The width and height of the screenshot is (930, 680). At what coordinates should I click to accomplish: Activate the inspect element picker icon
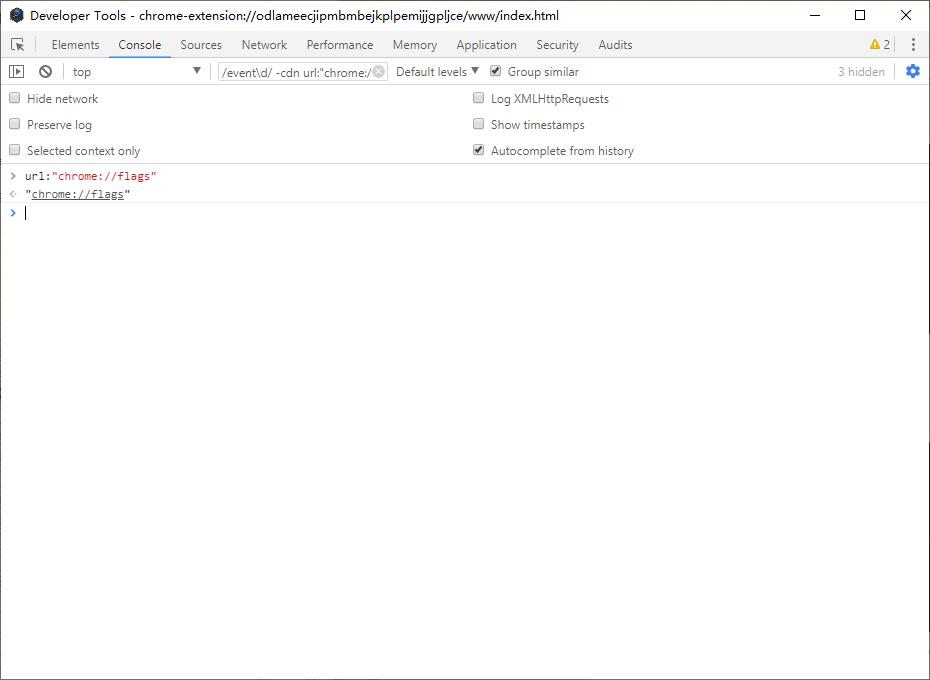click(x=18, y=45)
